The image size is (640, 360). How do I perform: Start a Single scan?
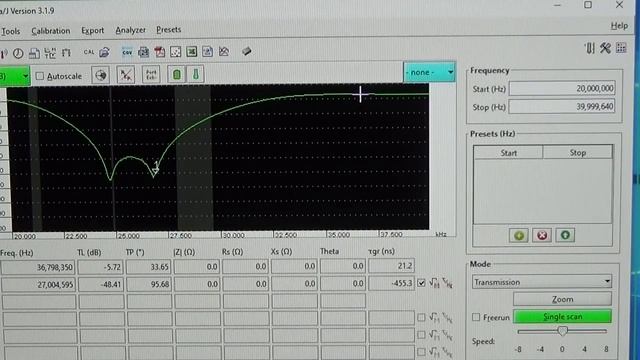[562, 317]
